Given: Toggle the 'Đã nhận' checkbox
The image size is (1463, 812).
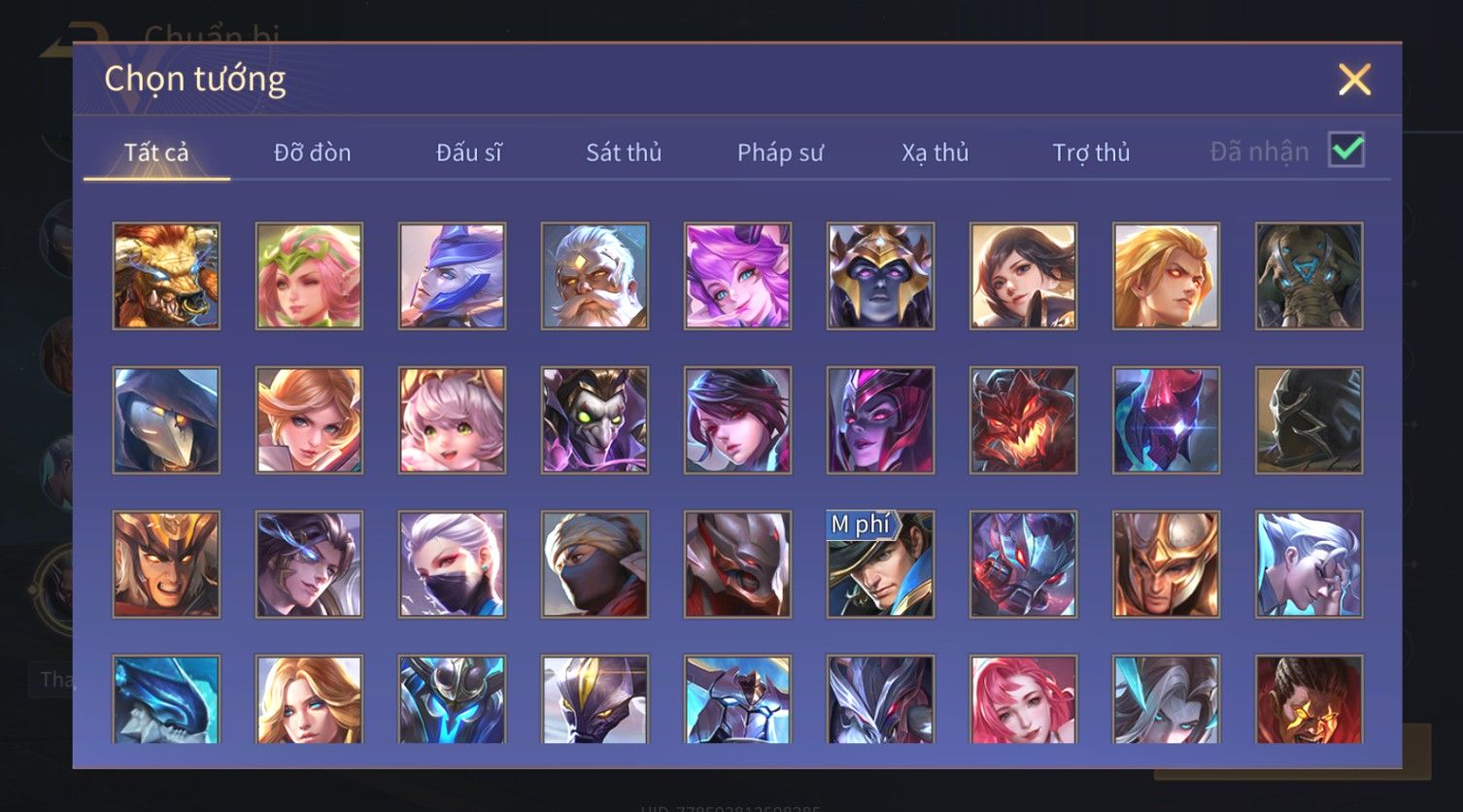Looking at the screenshot, I should tap(1346, 151).
